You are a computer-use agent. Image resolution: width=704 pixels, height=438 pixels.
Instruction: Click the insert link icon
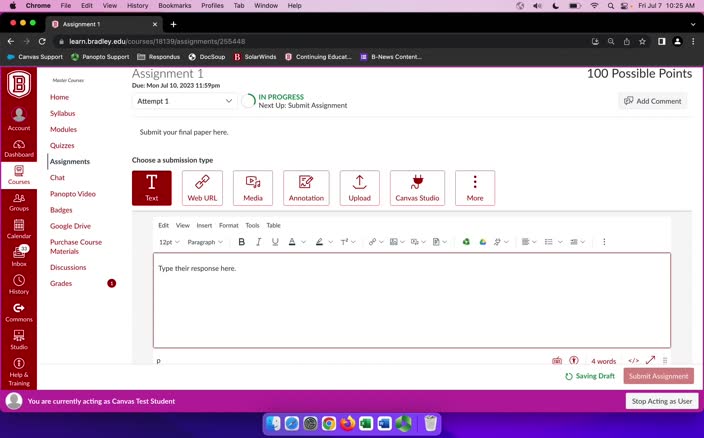click(372, 242)
